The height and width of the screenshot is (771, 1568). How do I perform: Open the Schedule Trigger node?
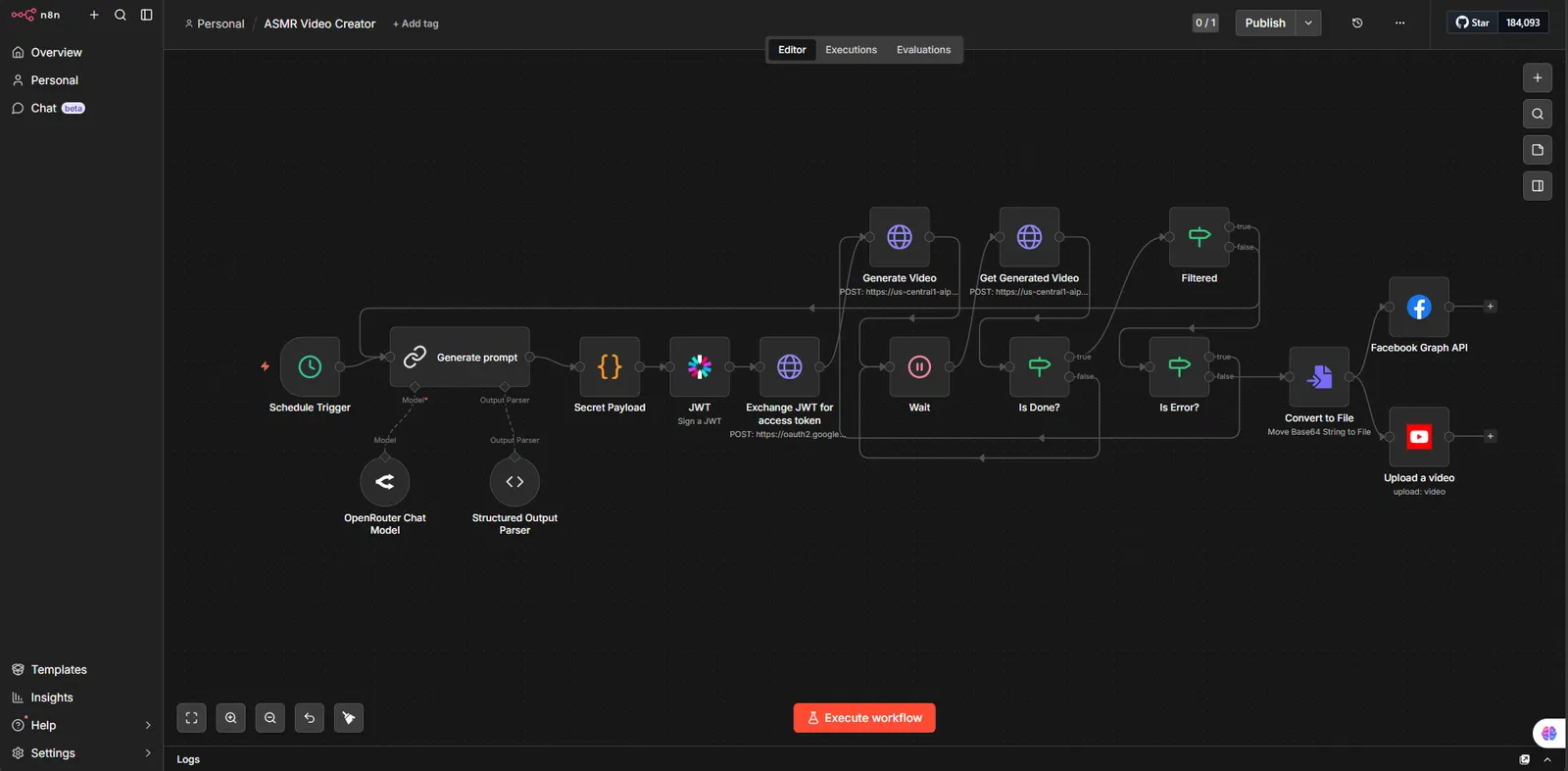[310, 367]
